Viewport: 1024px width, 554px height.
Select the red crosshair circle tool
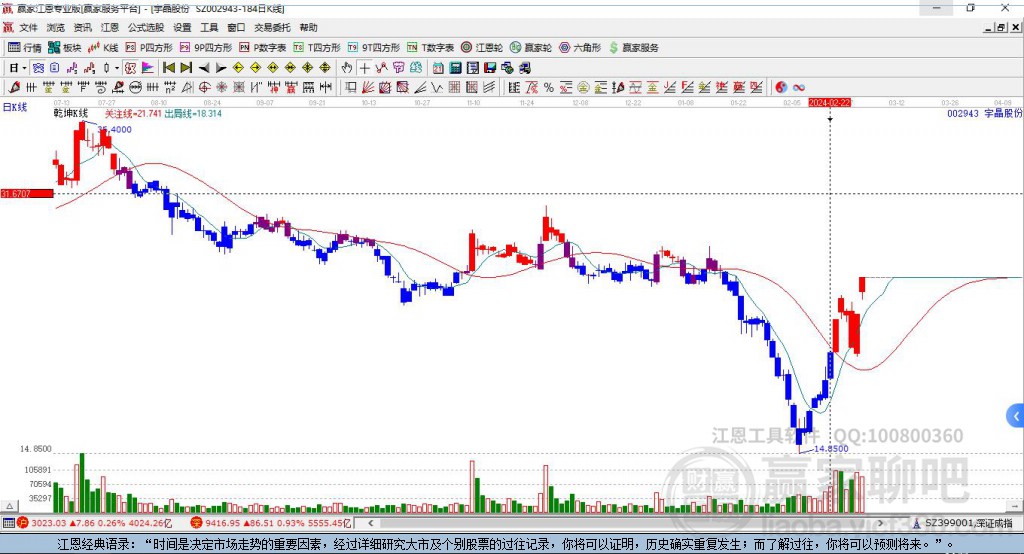204,88
